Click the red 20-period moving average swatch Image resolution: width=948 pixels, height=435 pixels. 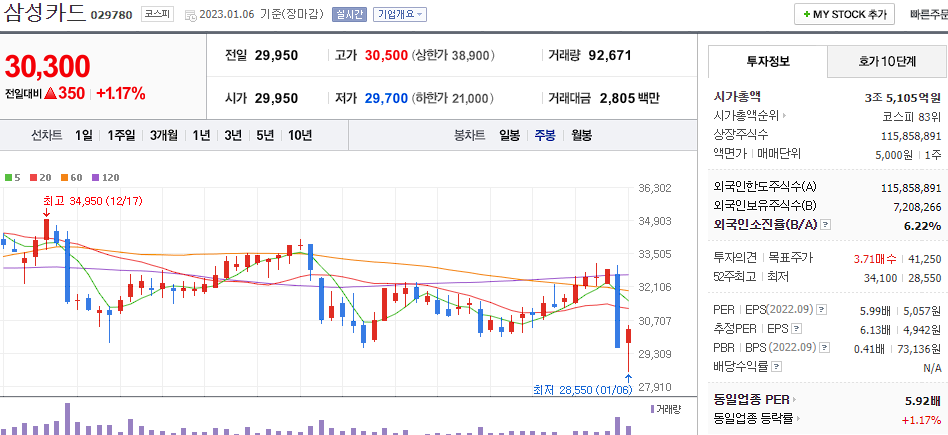coord(34,178)
